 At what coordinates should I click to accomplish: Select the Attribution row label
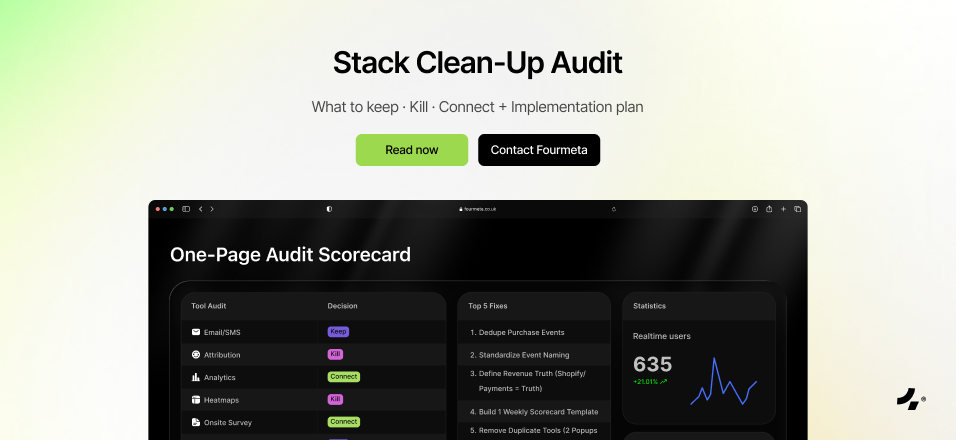(222, 355)
